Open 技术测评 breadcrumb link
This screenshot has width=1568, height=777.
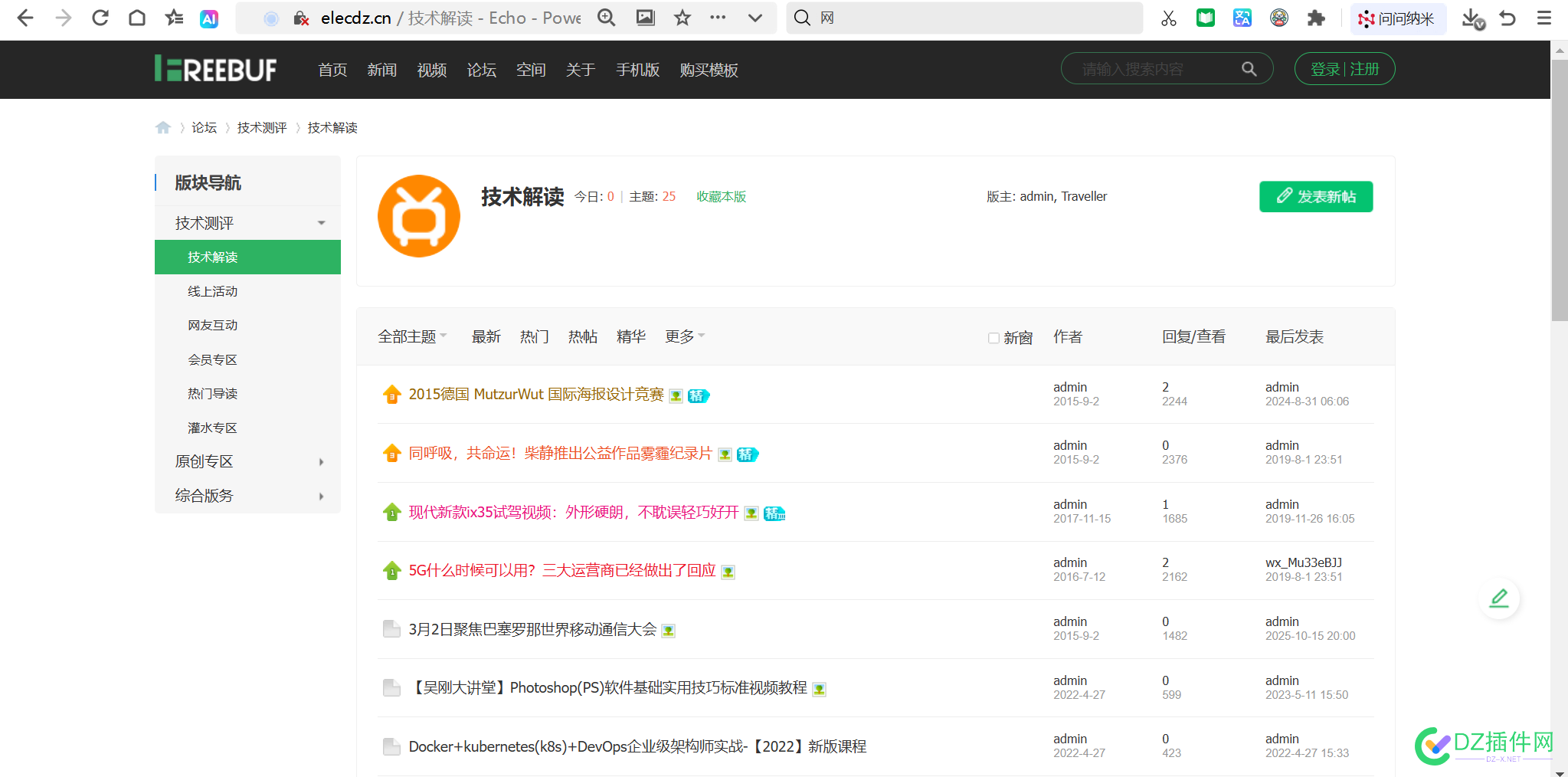262,127
